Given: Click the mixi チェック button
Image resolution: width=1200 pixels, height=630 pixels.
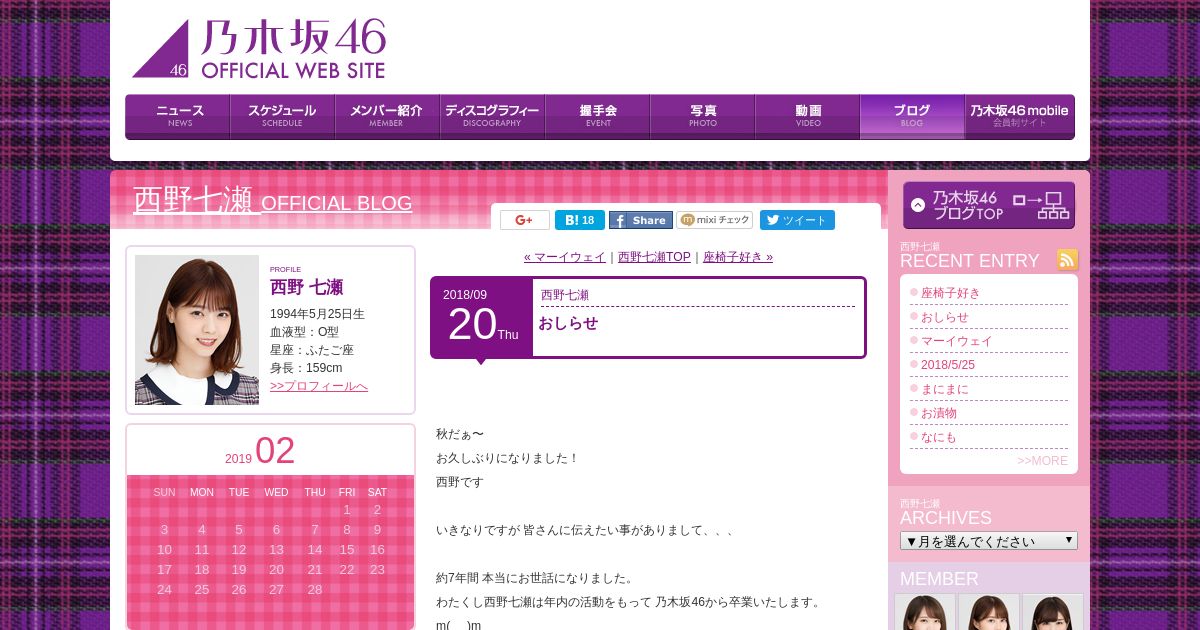Looking at the screenshot, I should pyautogui.click(x=714, y=220).
